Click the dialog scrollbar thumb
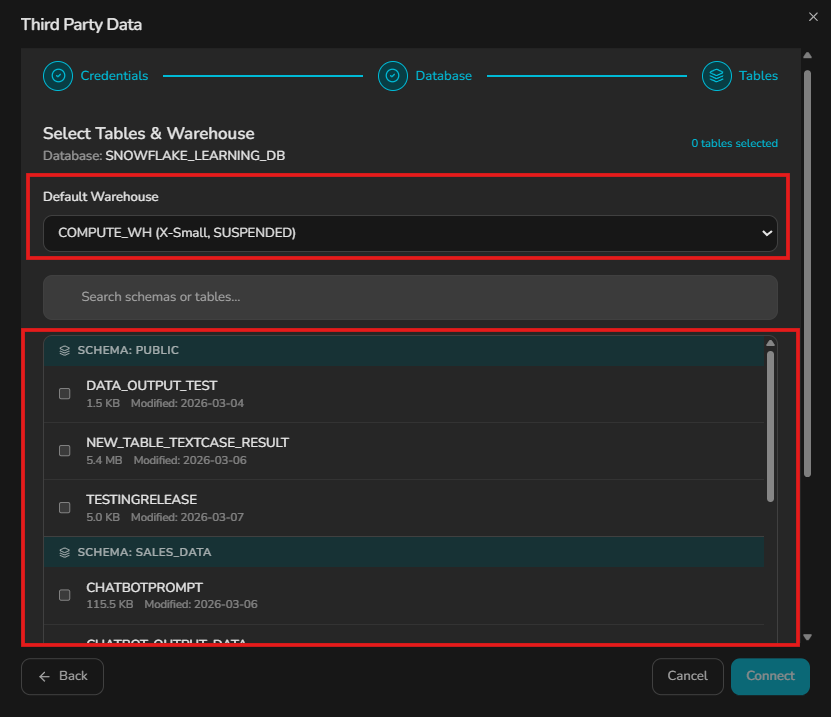This screenshot has height=717, width=831. tap(807, 274)
